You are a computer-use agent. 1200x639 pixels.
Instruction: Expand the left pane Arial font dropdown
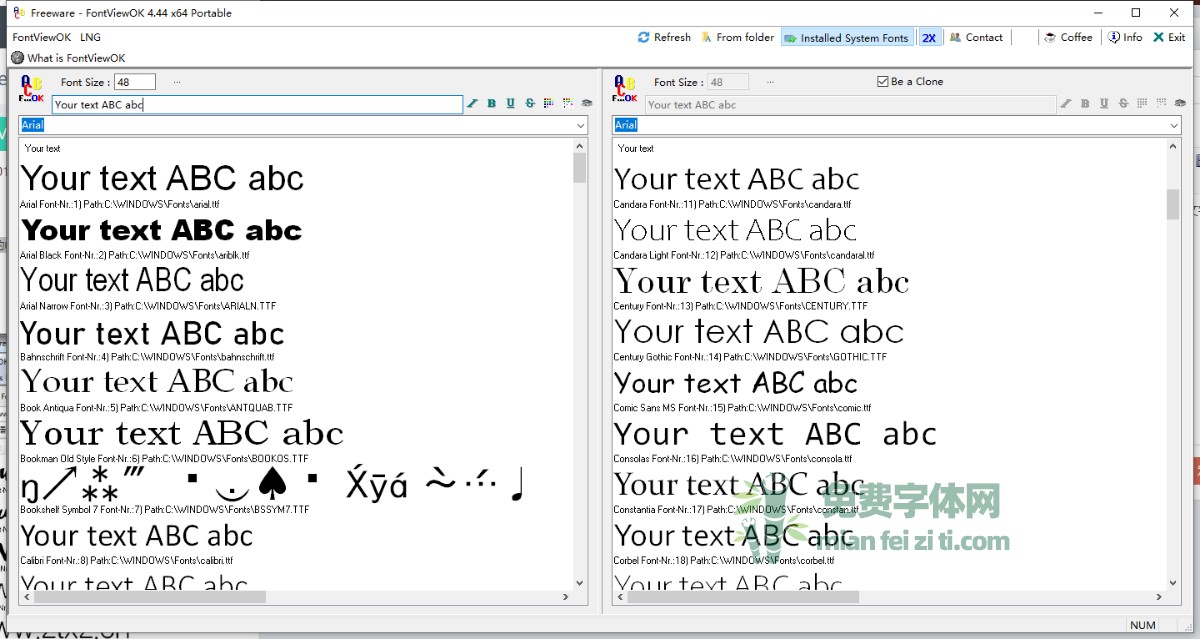[580, 126]
